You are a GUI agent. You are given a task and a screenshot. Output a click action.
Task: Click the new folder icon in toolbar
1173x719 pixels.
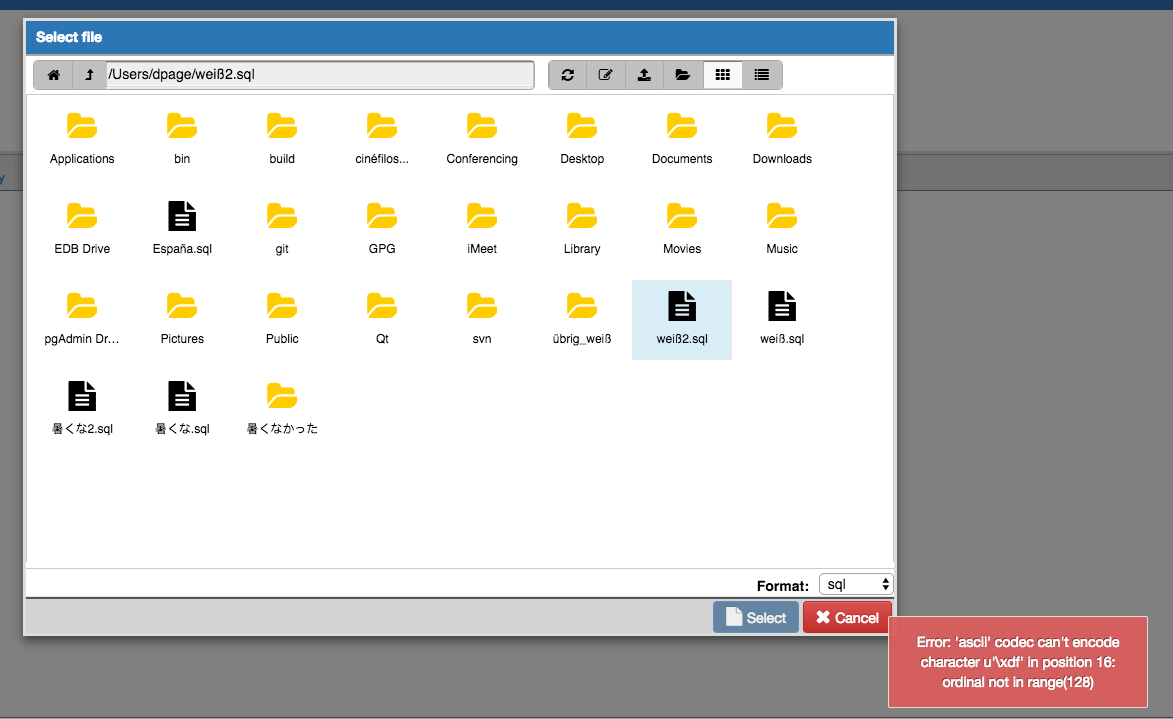pos(683,75)
